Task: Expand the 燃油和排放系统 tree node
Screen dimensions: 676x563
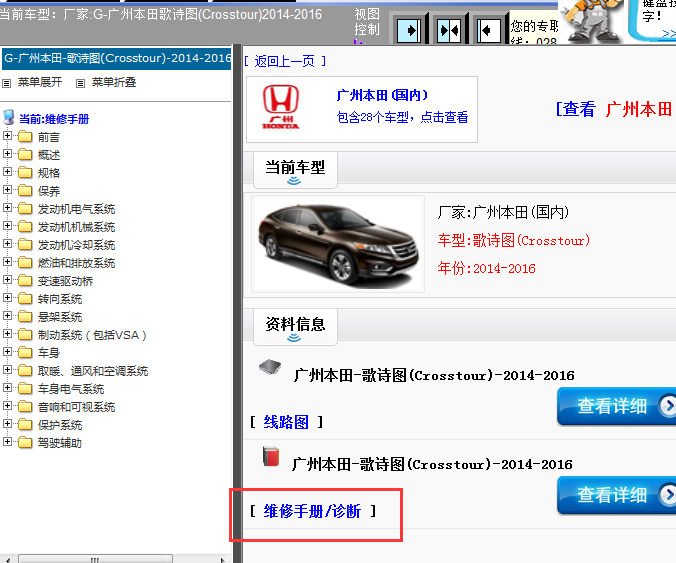Action: 7,262
